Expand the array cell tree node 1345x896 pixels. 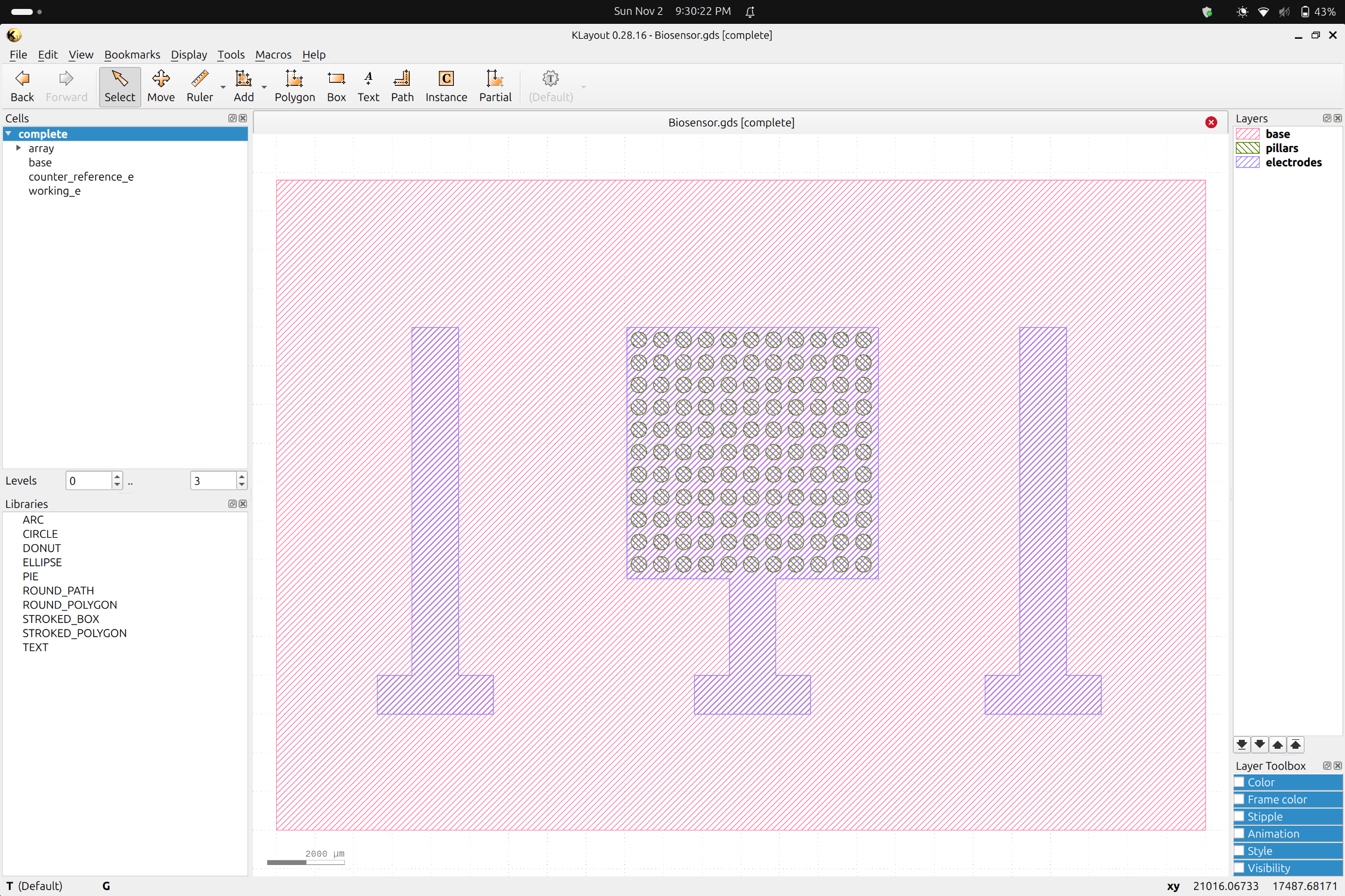18,148
